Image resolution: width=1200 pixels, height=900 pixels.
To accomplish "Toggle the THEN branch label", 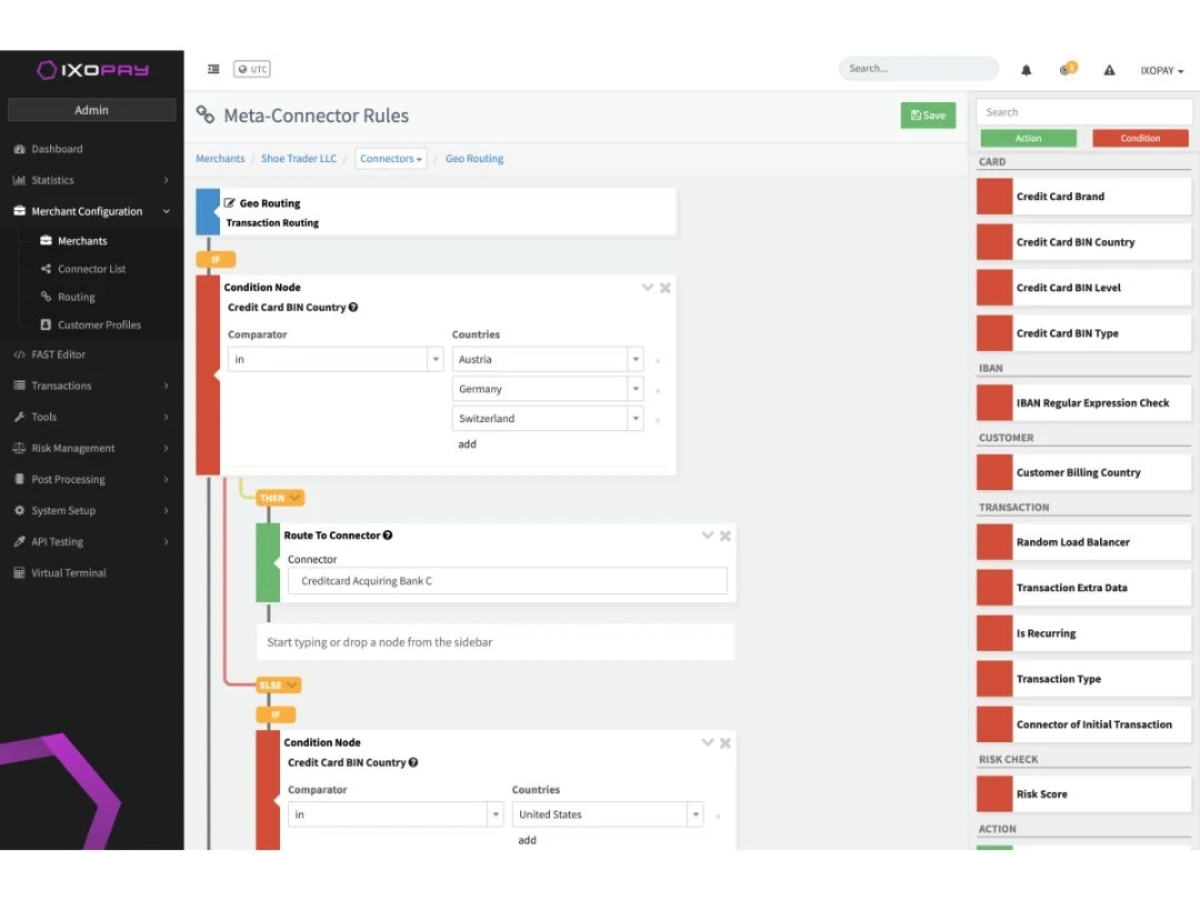I will 280,497.
